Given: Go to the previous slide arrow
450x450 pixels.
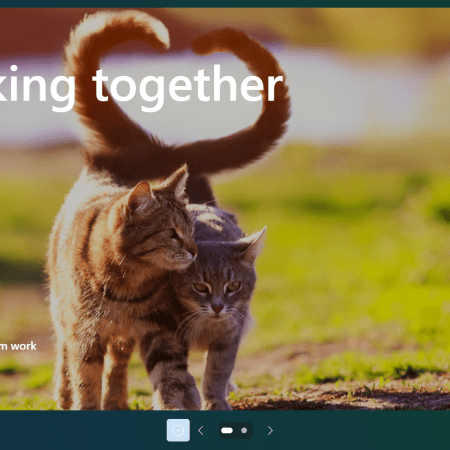Looking at the screenshot, I should tap(201, 430).
